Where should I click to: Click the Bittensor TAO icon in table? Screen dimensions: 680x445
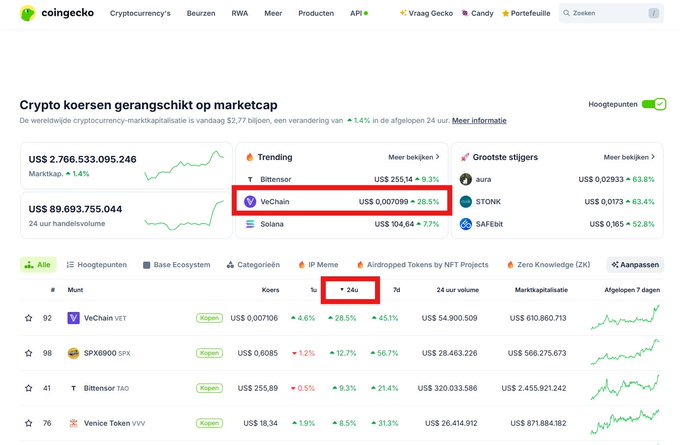tap(73, 388)
